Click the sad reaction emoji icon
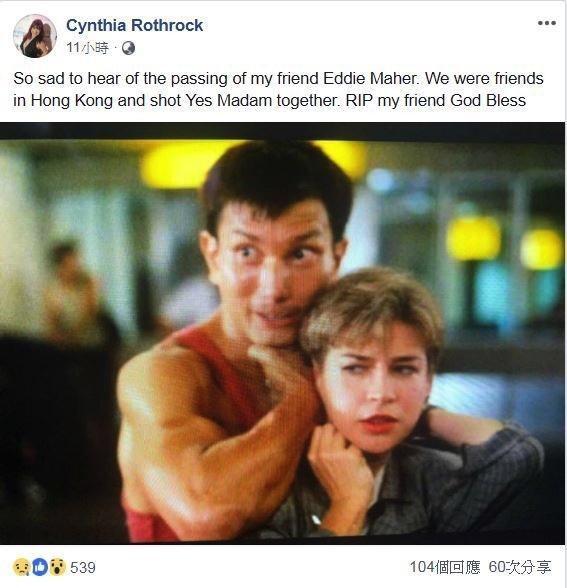This screenshot has width=567, height=588. (21, 567)
